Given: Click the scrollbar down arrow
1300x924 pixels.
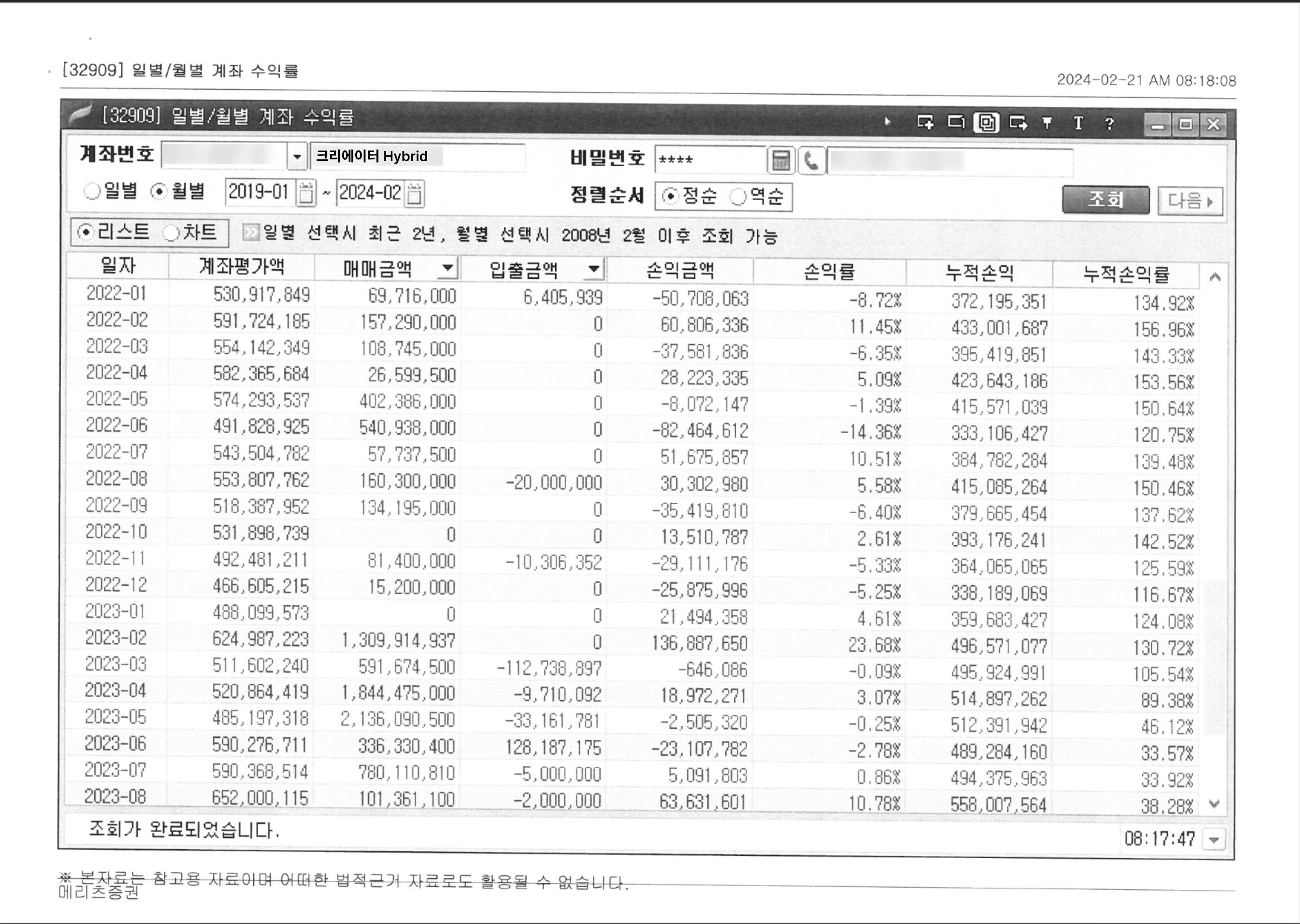Looking at the screenshot, I should (1214, 804).
